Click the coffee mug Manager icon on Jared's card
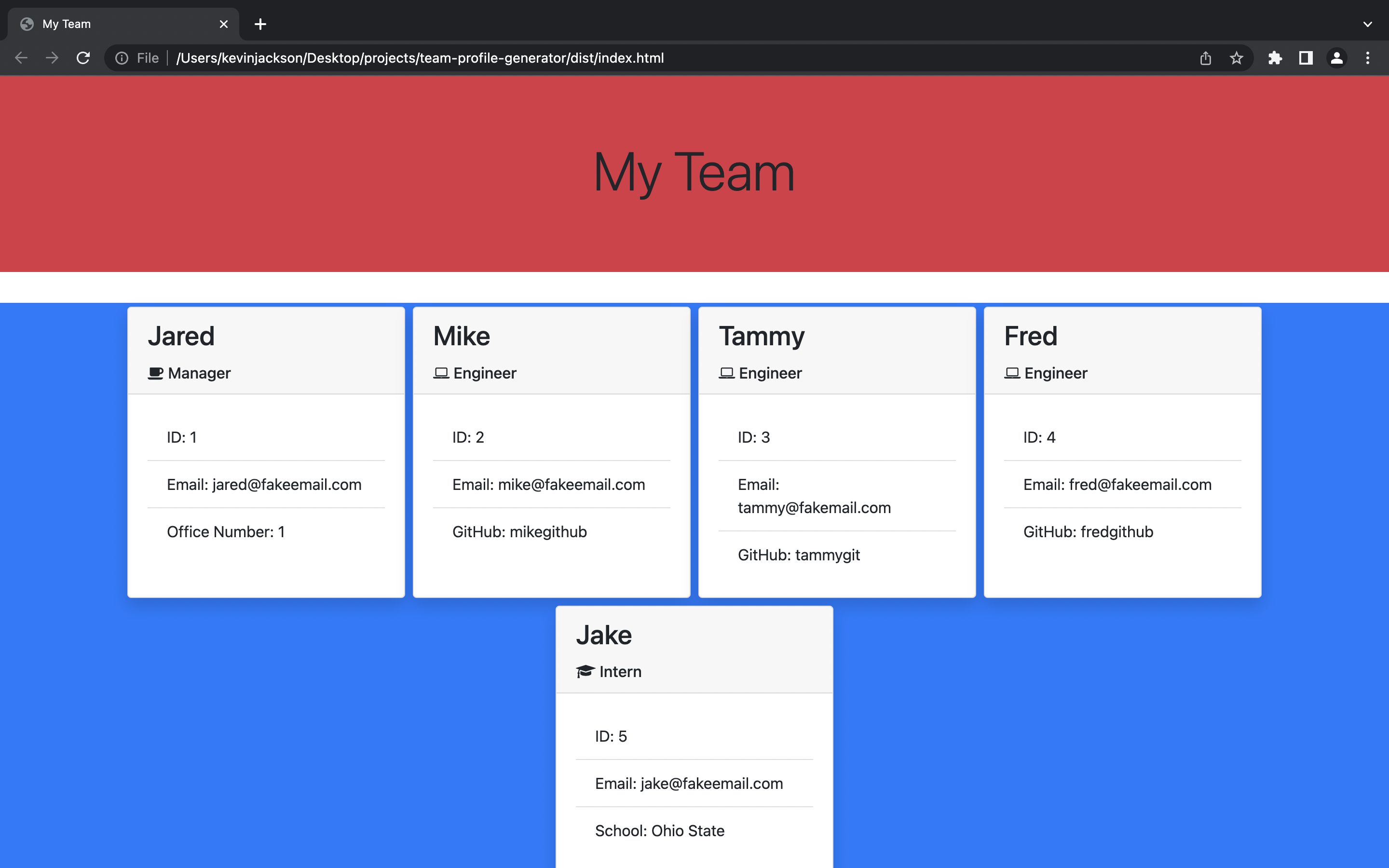Image resolution: width=1389 pixels, height=868 pixels. [x=155, y=373]
